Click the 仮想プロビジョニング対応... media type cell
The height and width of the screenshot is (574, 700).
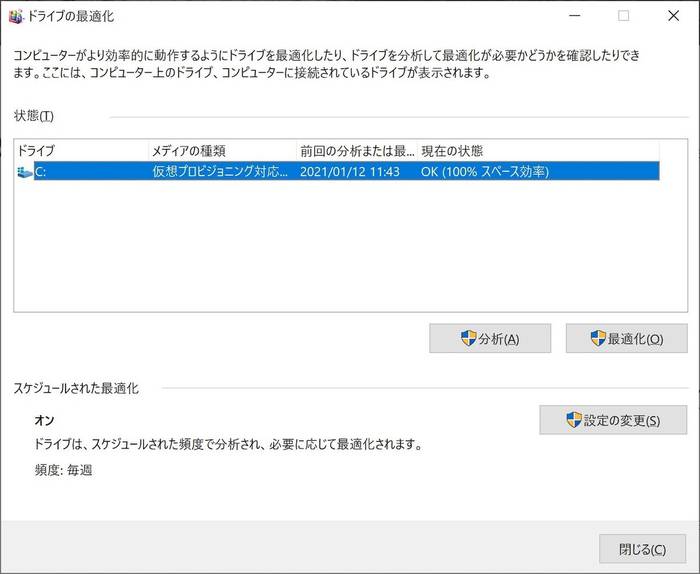(x=220, y=171)
